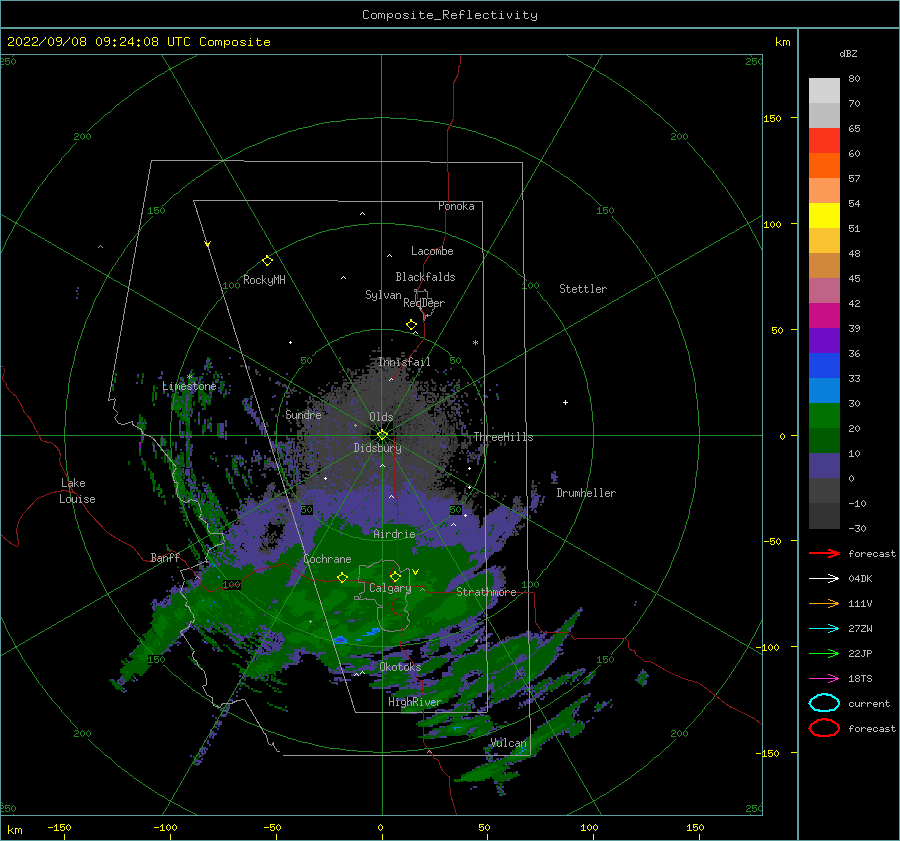Click the yellow diamond marker beside Cochrane
This screenshot has width=900, height=841.
coord(342,577)
